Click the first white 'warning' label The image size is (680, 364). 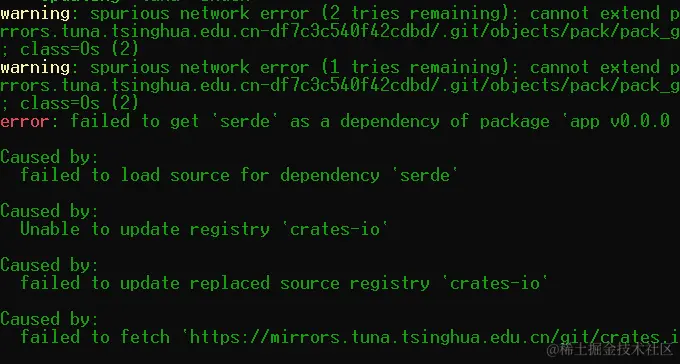pos(35,13)
